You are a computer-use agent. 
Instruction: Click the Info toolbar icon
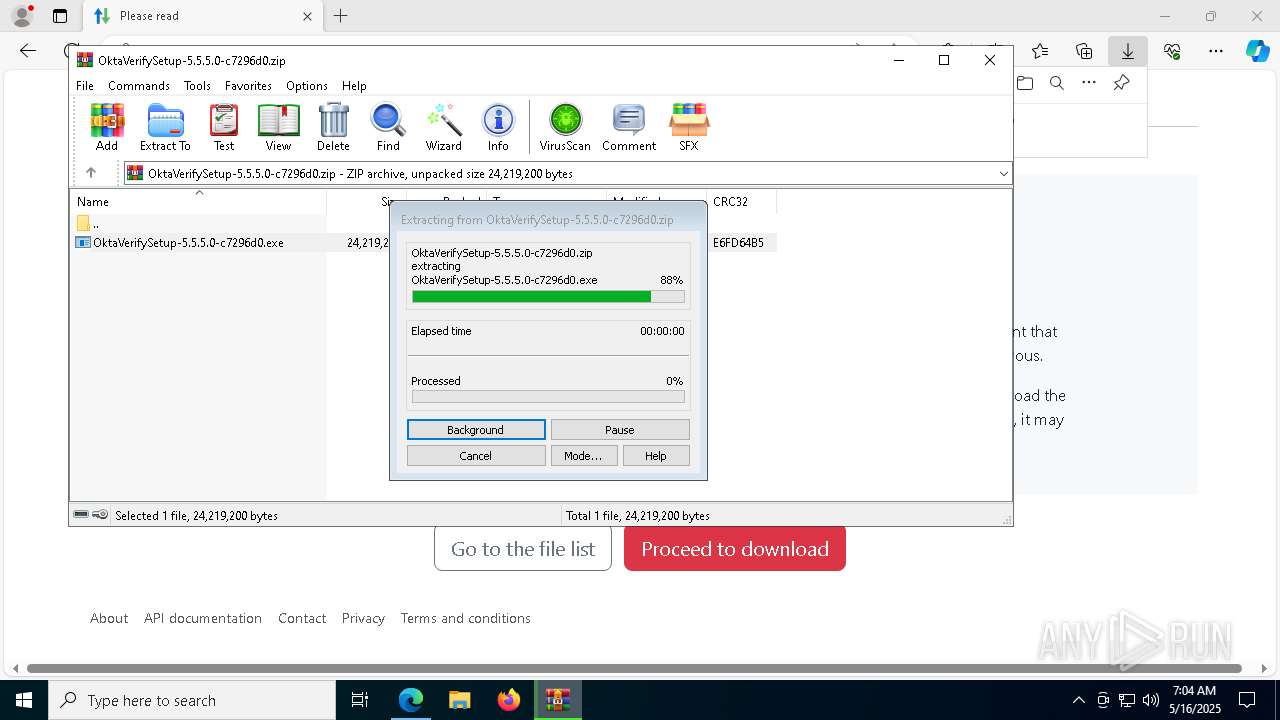point(498,127)
